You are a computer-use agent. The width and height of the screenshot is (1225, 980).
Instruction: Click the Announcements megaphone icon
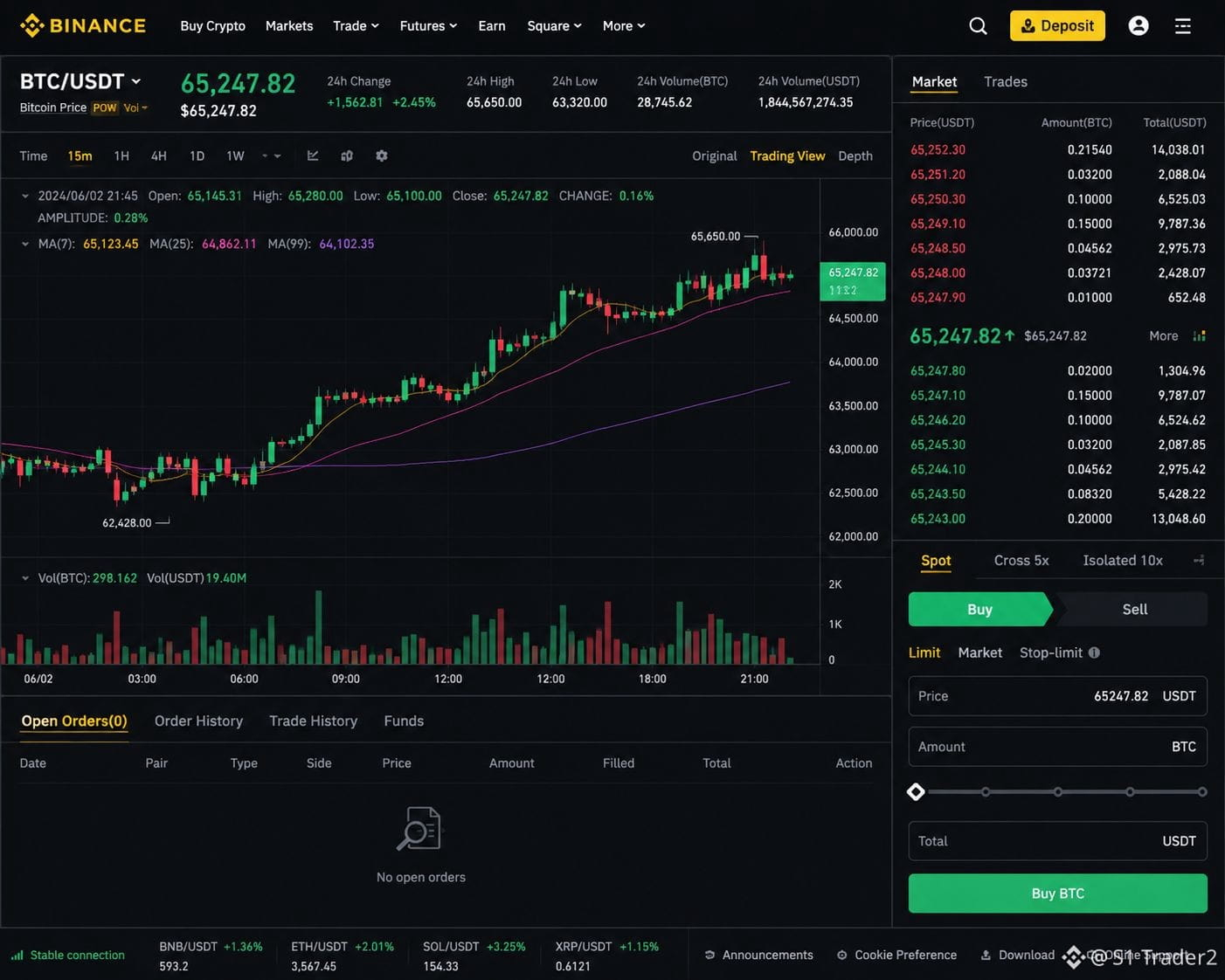point(710,955)
